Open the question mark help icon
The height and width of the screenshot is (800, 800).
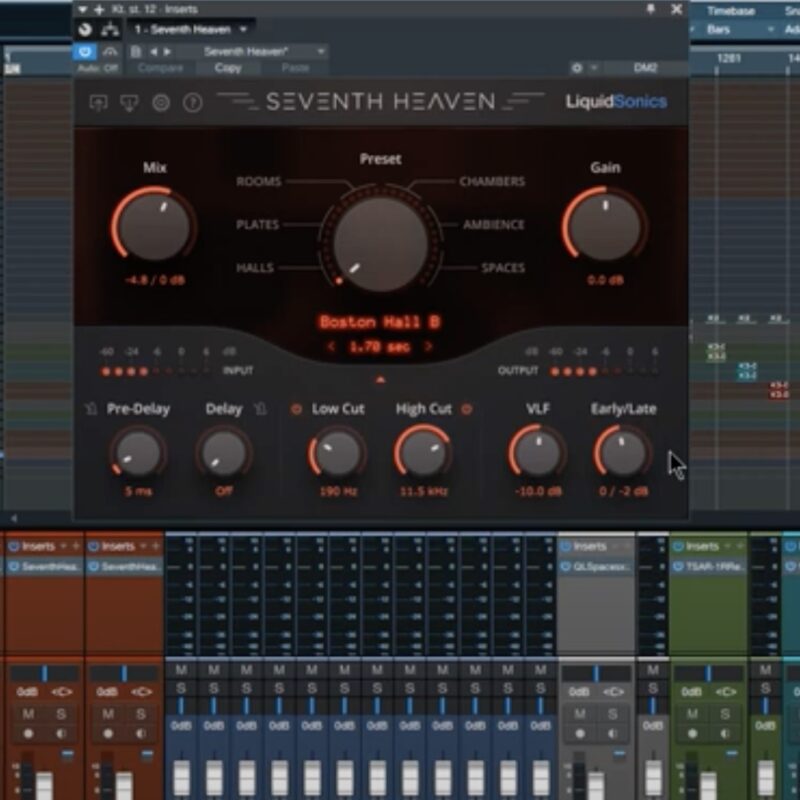192,103
